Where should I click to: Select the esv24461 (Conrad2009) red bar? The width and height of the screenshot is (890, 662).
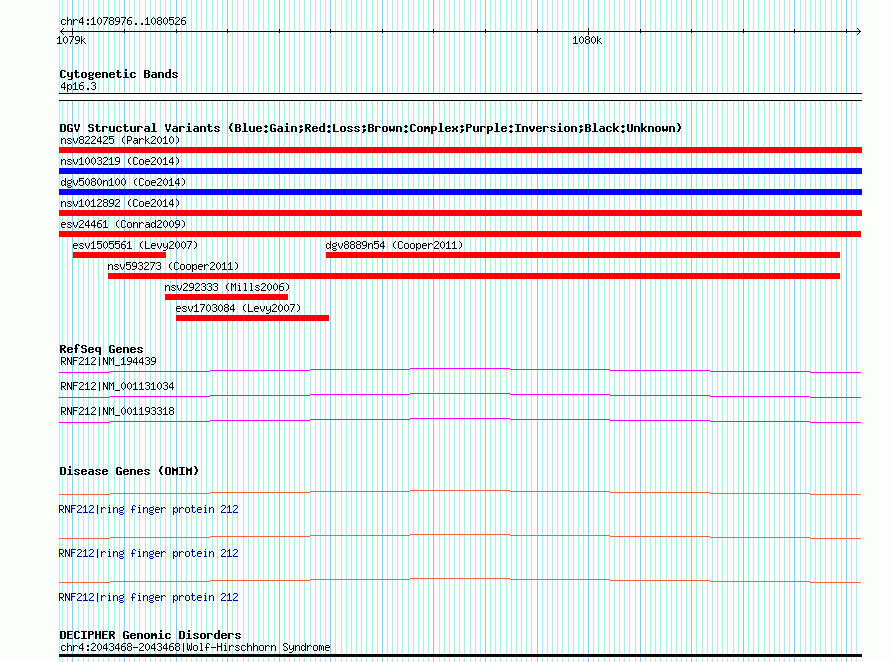pyautogui.click(x=460, y=234)
